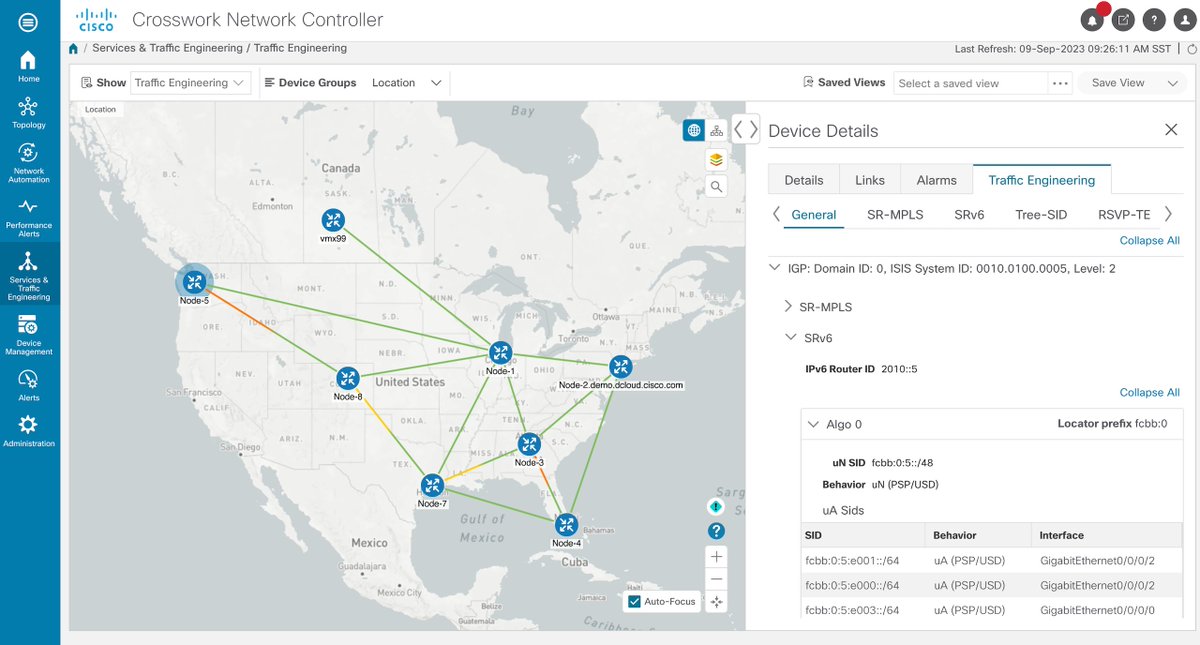Select Node-1 on the map
Screen dimensions: 1200x645
(500, 352)
